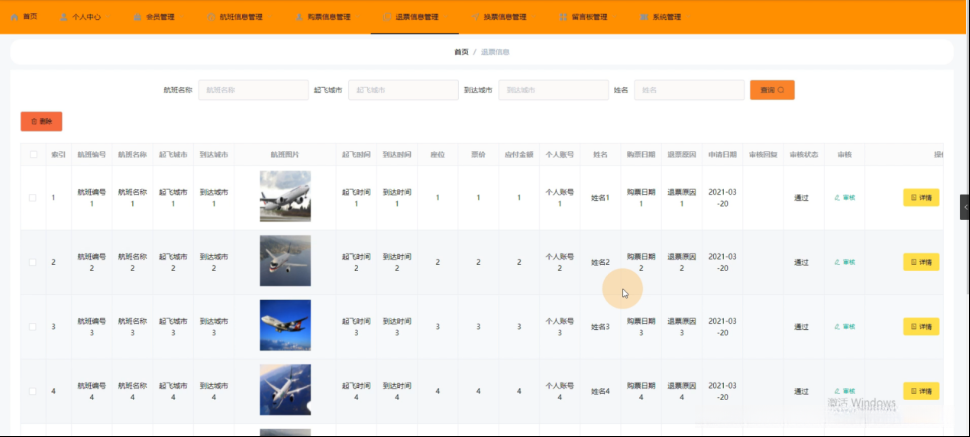Click the 审核 review icon for row 2
Image resolution: width=970 pixels, height=437 pixels.
click(844, 262)
